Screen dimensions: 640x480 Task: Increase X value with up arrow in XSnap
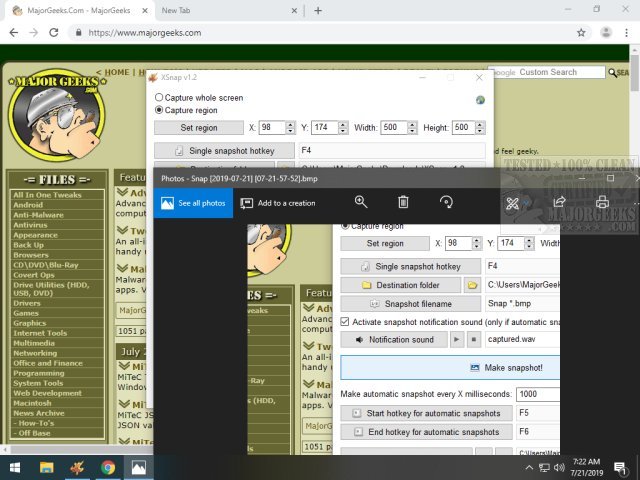pyautogui.click(x=290, y=124)
